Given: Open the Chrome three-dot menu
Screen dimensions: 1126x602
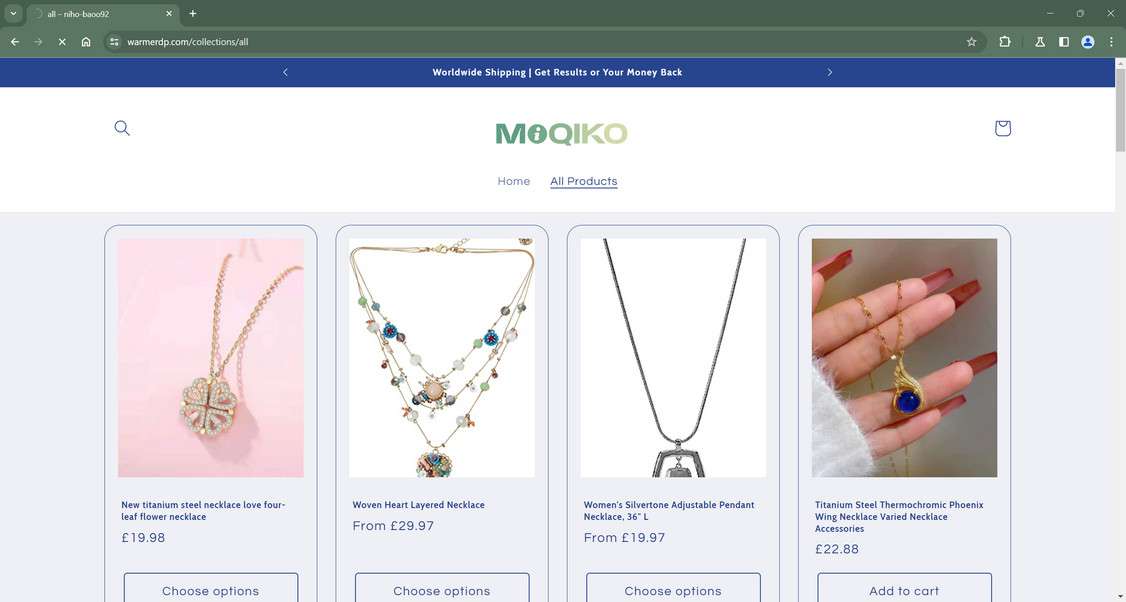Looking at the screenshot, I should click(1111, 42).
